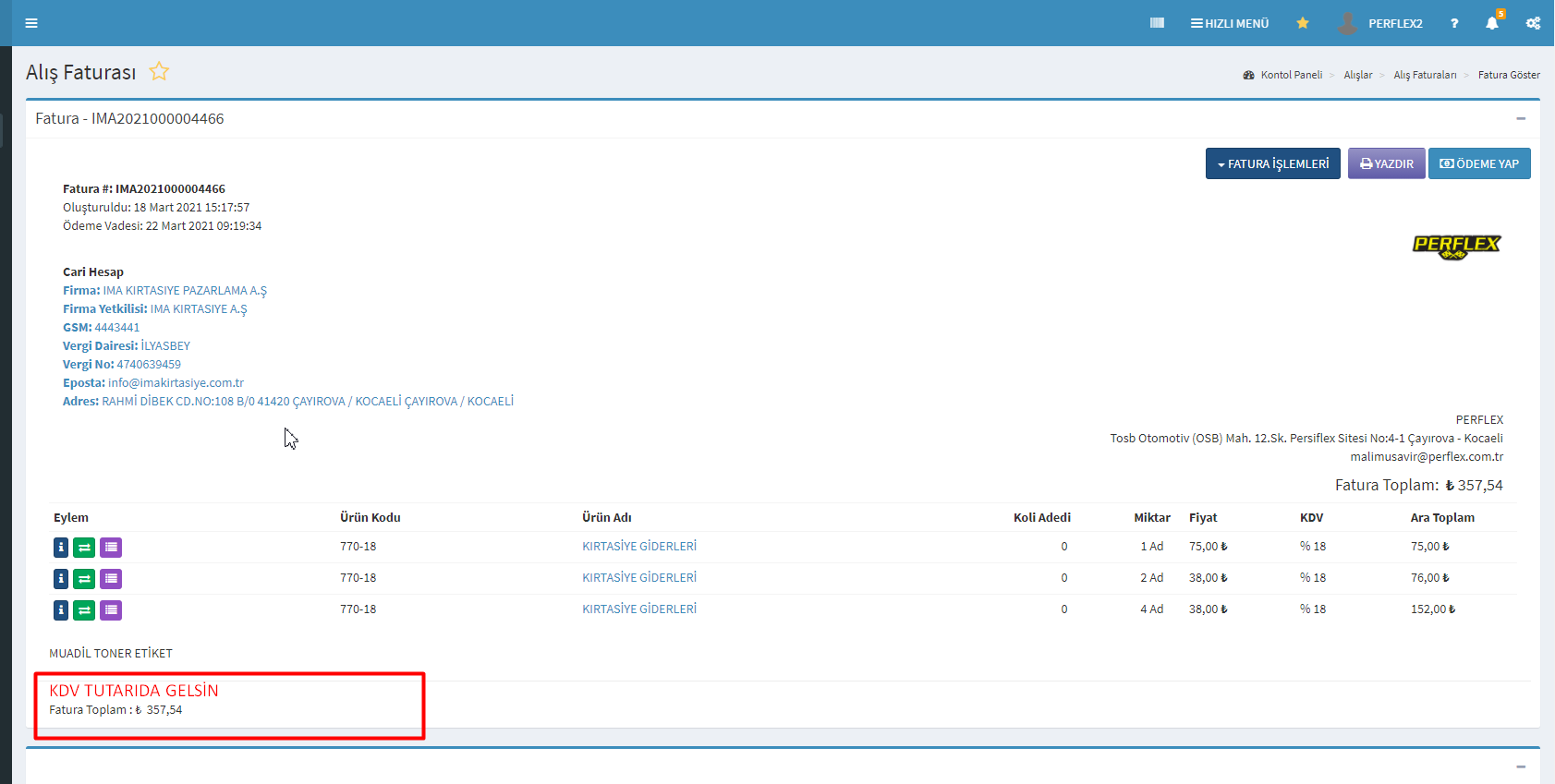Go to Alış Faturaları breadcrumb
Screen dimensions: 1555x784
pos(1425,75)
